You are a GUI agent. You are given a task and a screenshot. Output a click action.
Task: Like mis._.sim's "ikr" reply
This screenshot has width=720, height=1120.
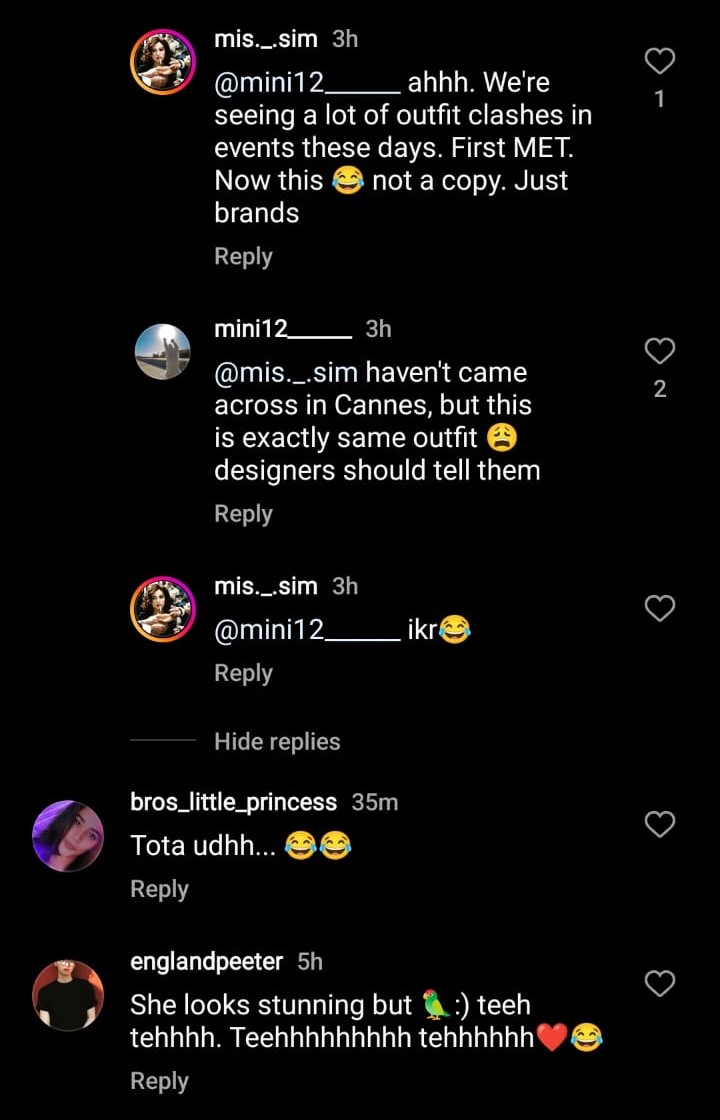click(660, 608)
